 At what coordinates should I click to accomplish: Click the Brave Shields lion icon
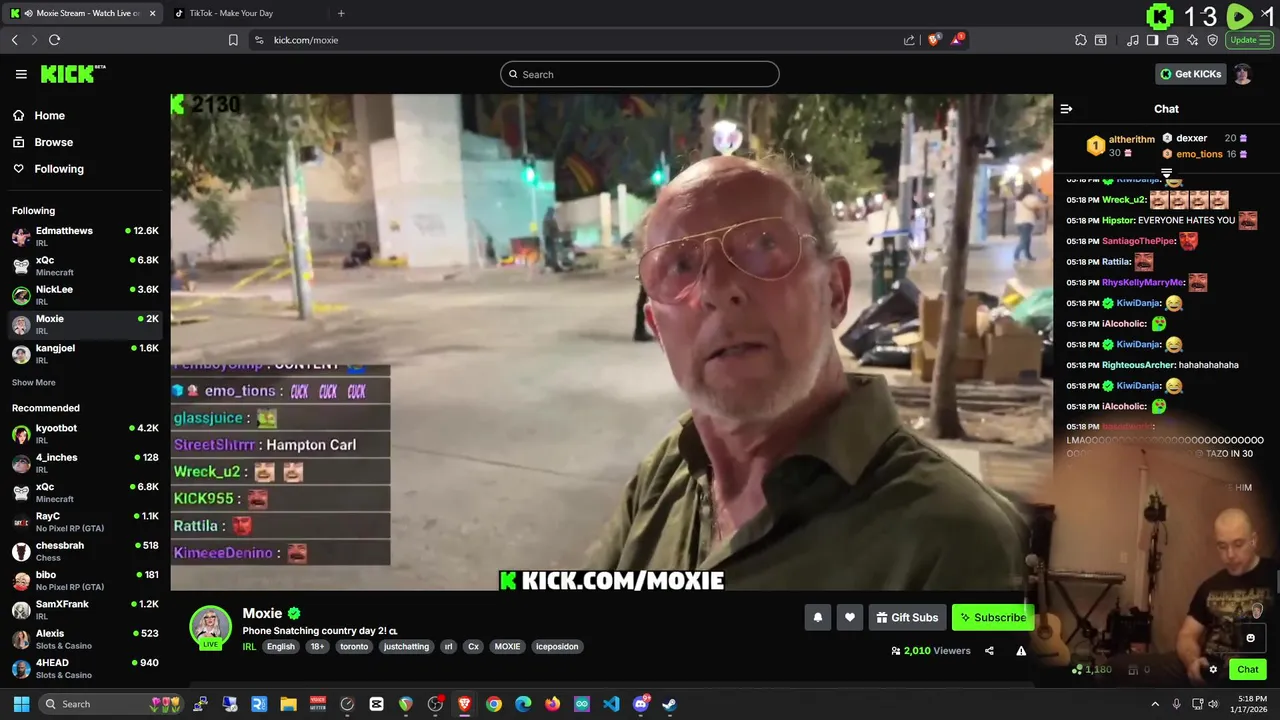tap(934, 40)
